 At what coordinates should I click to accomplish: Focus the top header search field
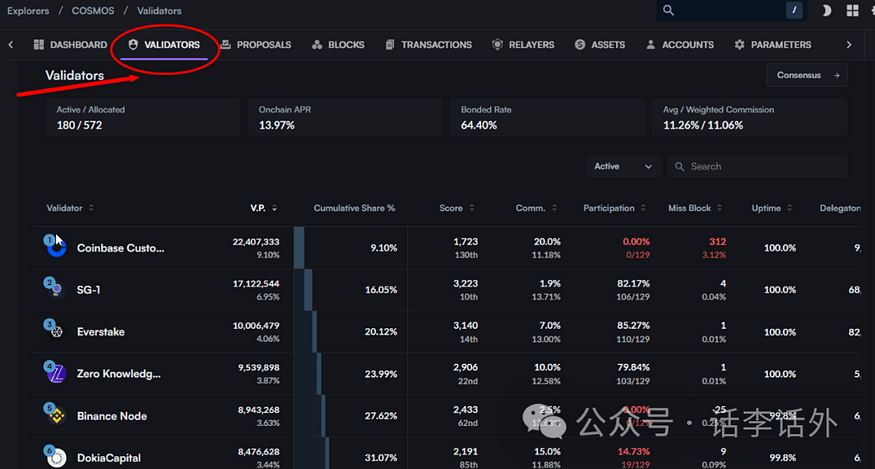pyautogui.click(x=732, y=11)
